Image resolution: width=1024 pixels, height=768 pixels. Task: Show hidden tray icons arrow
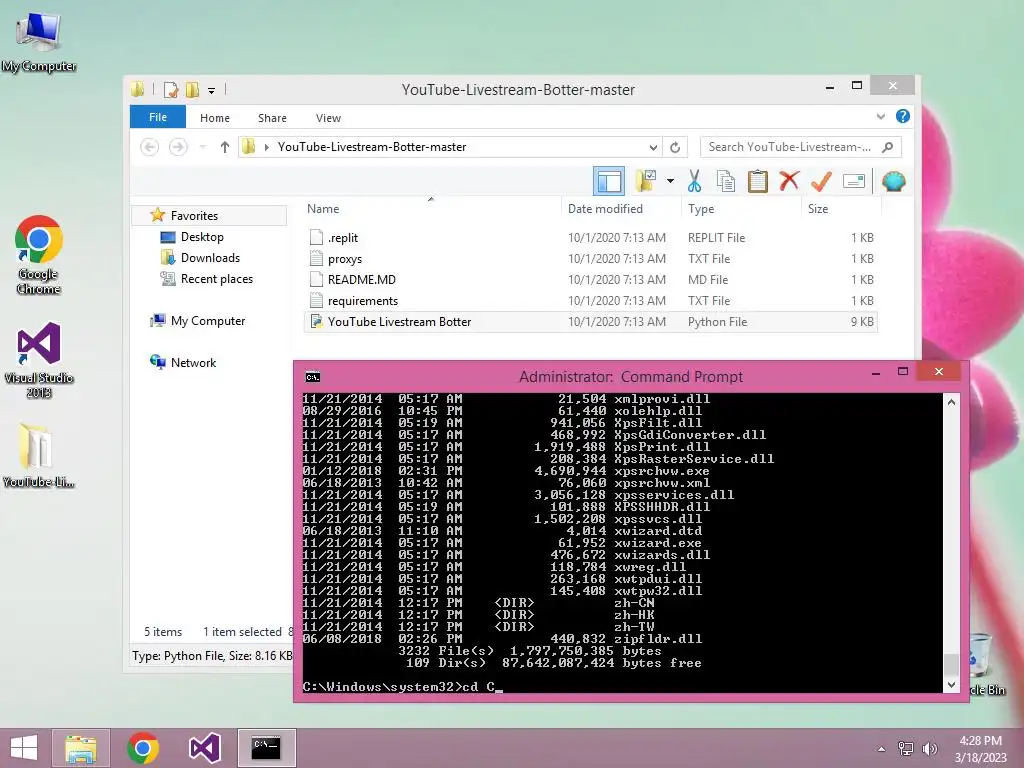882,748
